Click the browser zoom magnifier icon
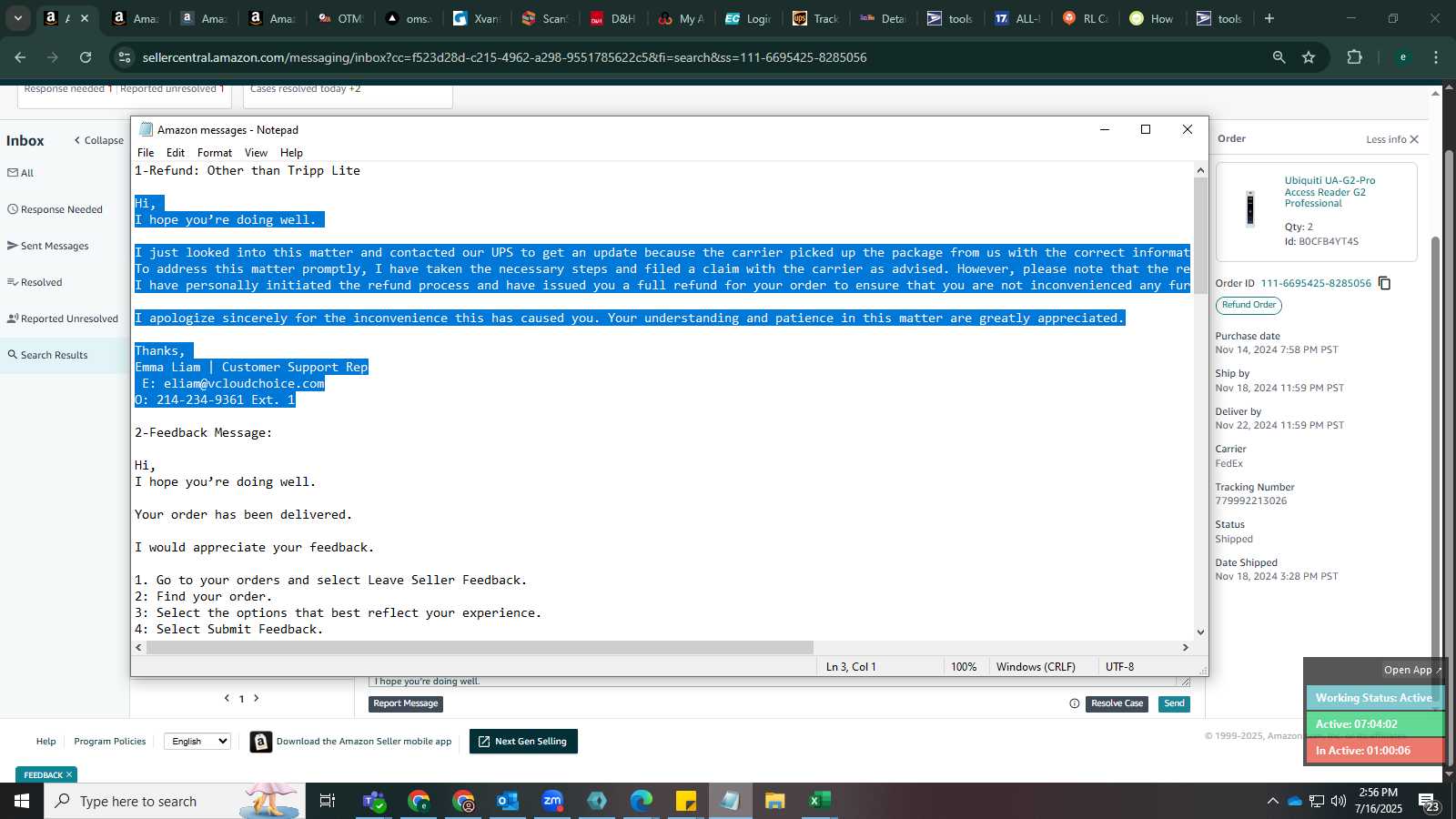1456x819 pixels. click(x=1279, y=57)
